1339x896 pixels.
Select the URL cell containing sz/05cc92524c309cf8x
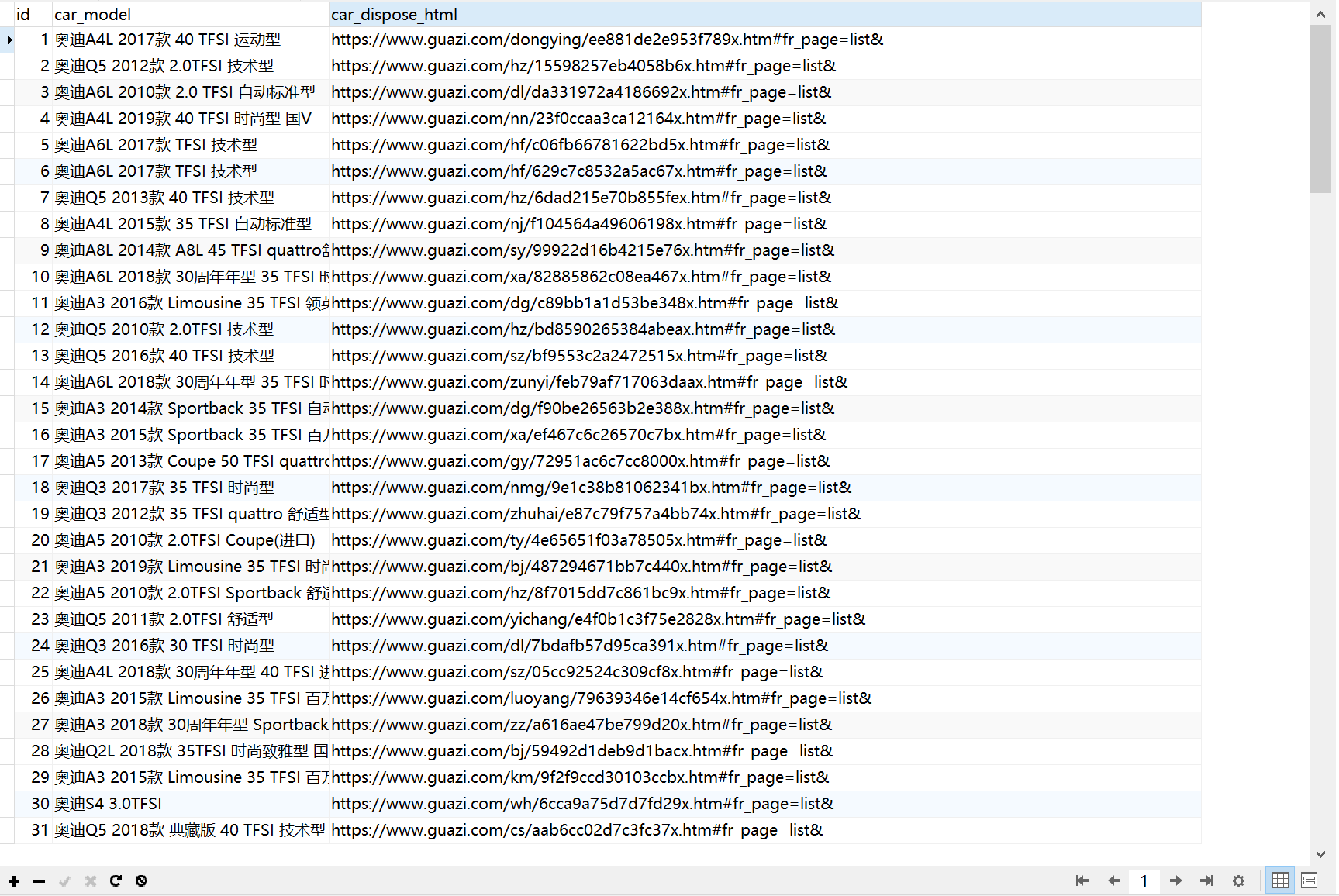tap(765, 672)
